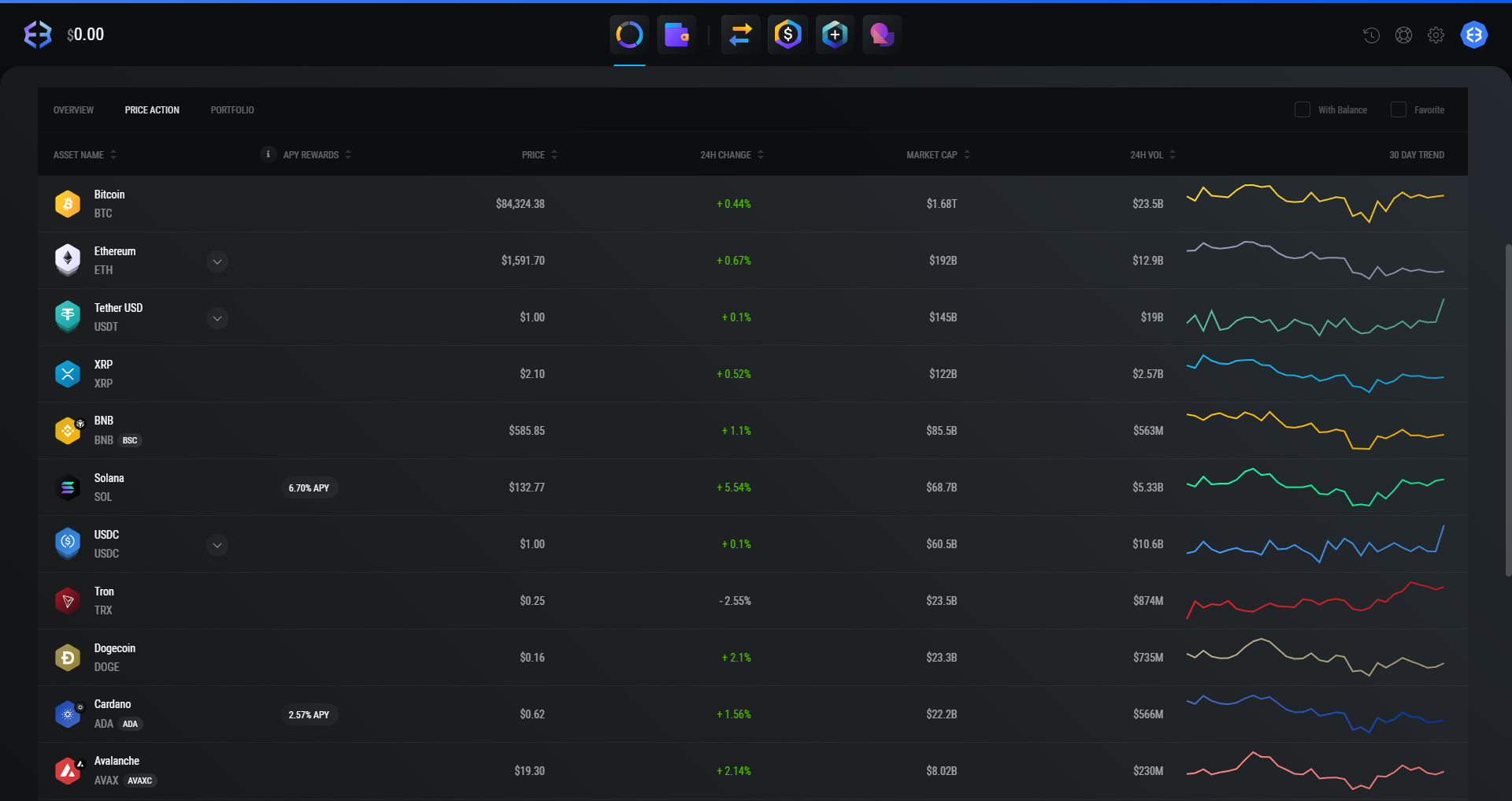Image resolution: width=1512 pixels, height=801 pixels.
Task: Enable the With Balance checkbox
Action: 1303,109
